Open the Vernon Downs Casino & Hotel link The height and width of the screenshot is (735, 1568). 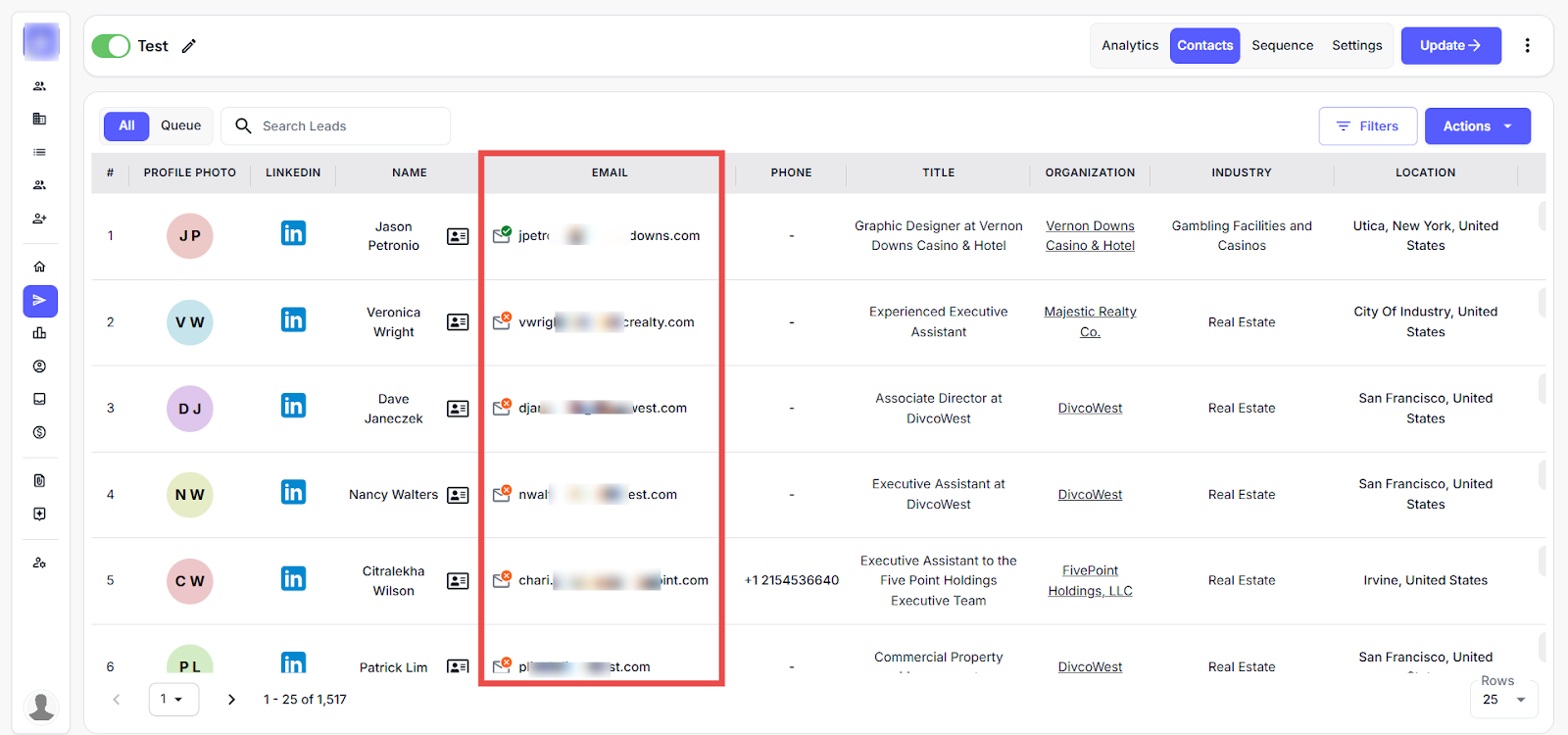point(1090,235)
